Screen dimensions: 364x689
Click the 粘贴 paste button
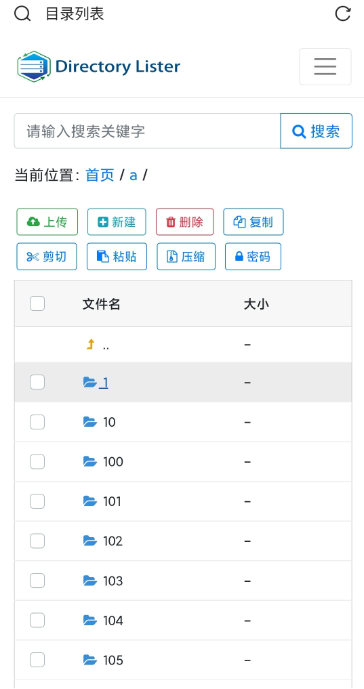point(116,256)
